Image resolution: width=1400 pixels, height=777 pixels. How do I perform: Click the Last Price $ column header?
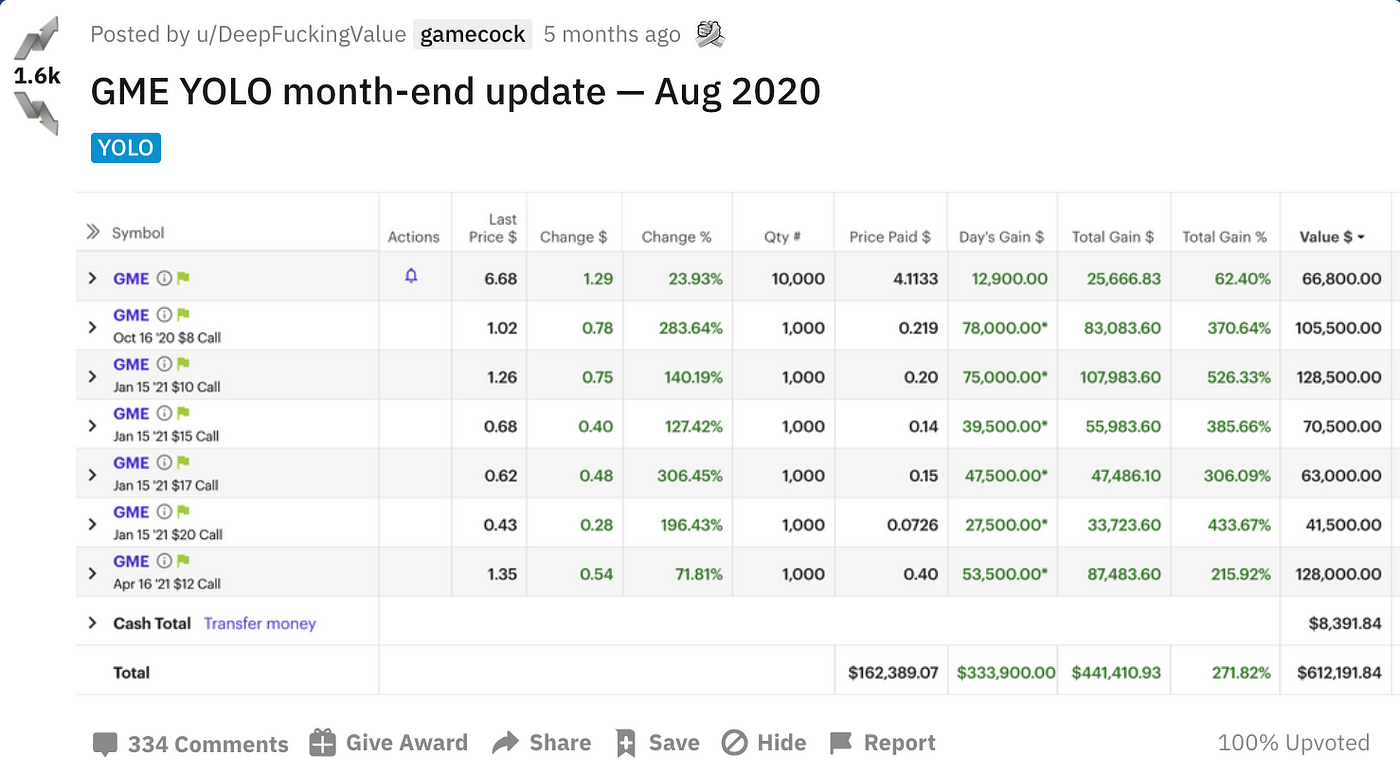(493, 228)
